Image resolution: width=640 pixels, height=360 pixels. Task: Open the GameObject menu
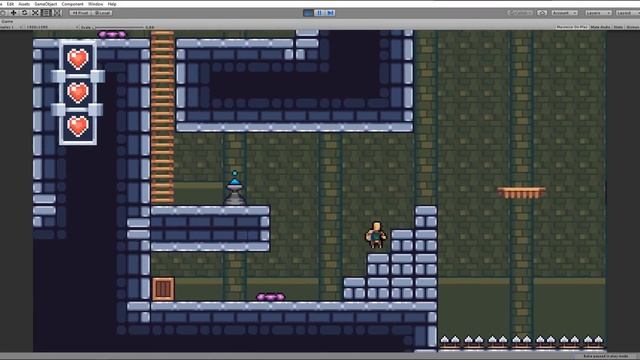46,4
